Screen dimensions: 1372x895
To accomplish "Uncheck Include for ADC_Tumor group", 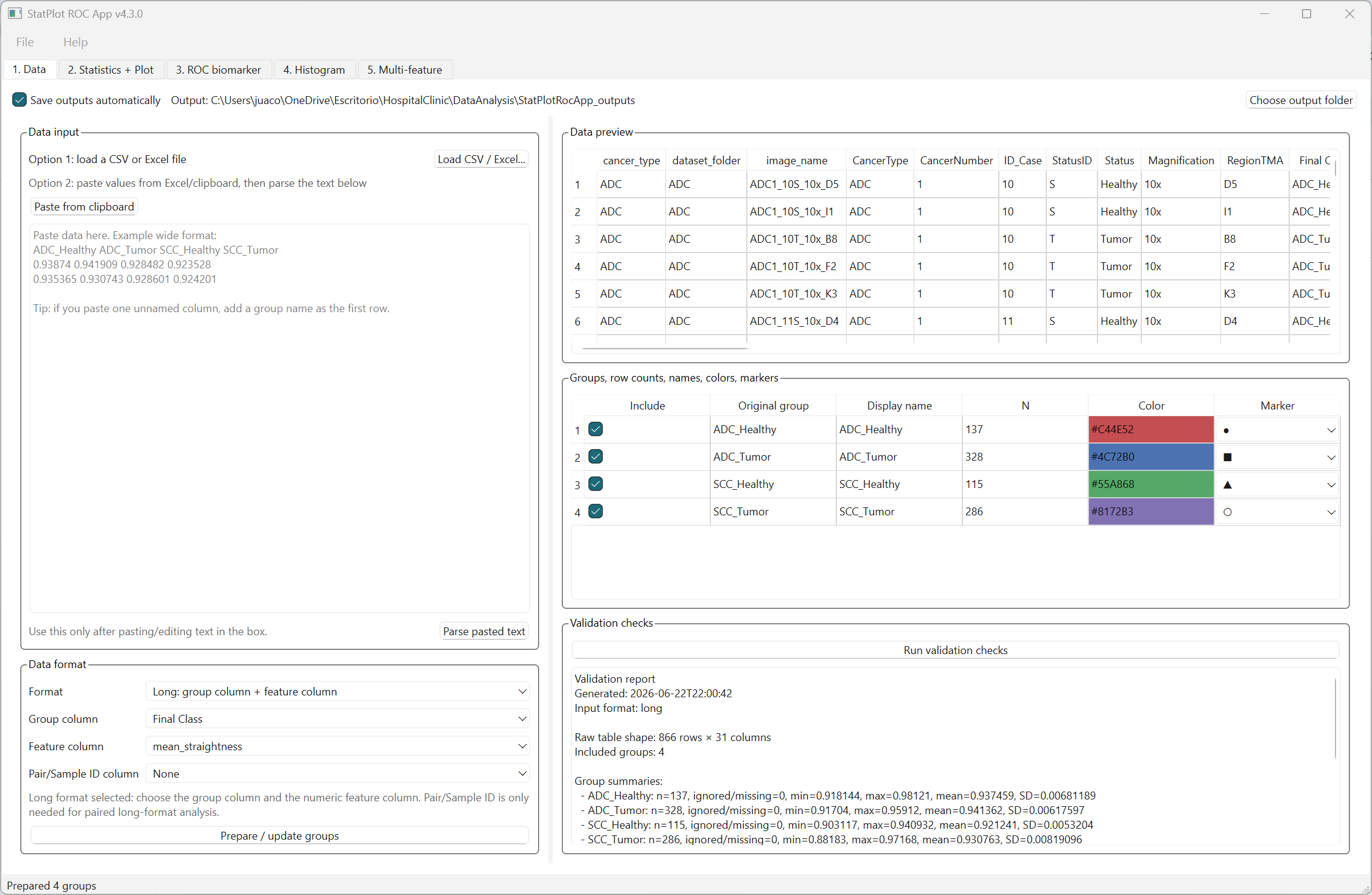I will 596,457.
